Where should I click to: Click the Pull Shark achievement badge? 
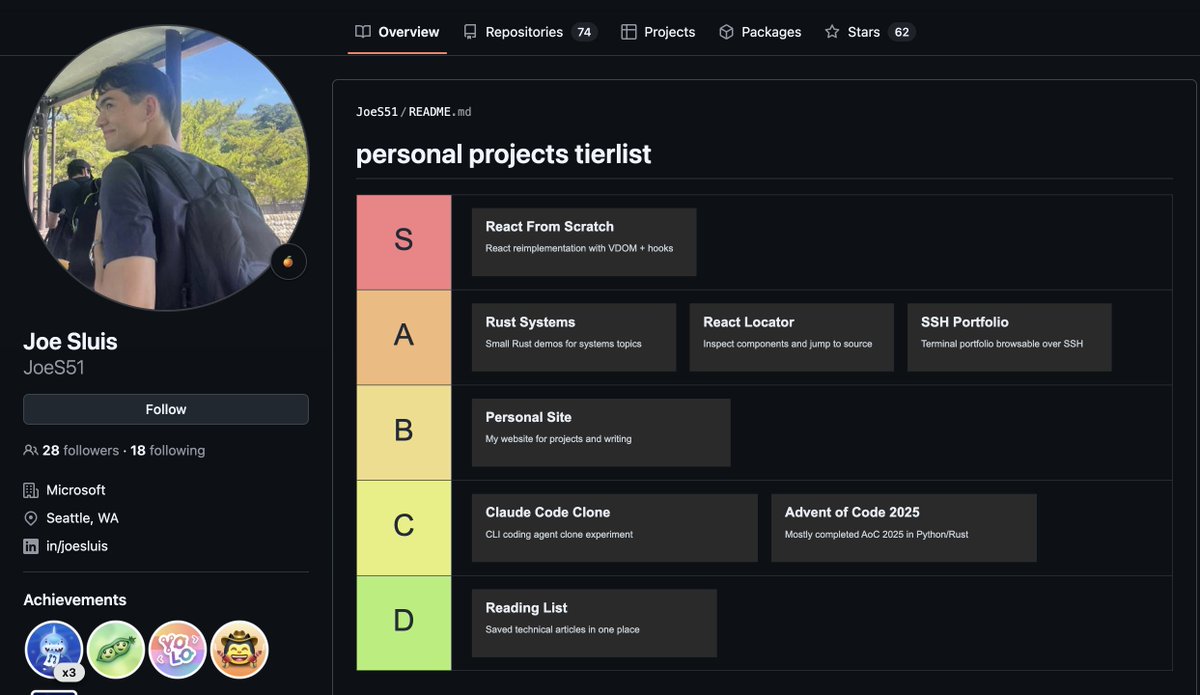click(54, 650)
